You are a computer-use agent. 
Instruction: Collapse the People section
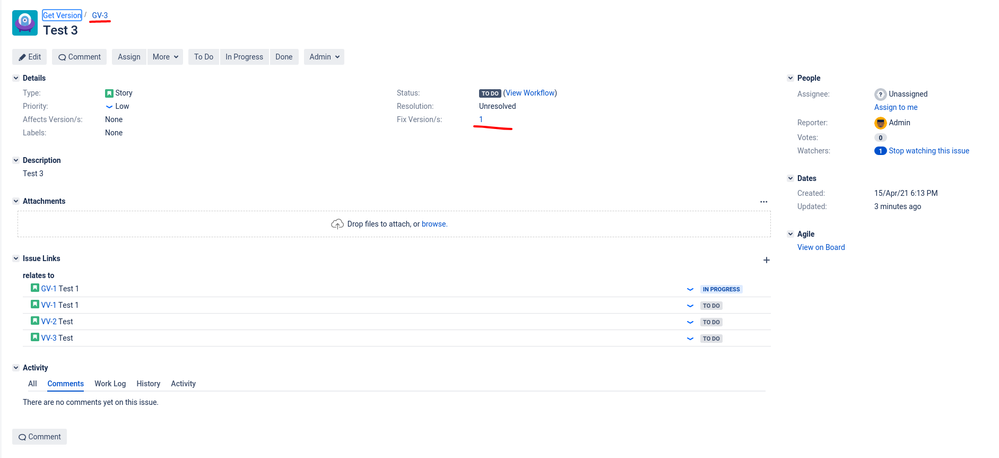(x=791, y=78)
